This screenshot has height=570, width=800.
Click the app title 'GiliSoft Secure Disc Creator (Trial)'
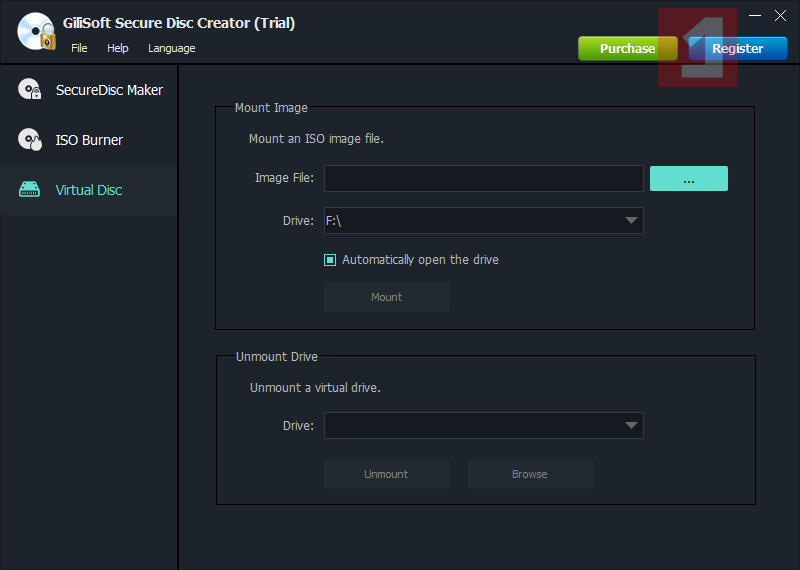[179, 23]
